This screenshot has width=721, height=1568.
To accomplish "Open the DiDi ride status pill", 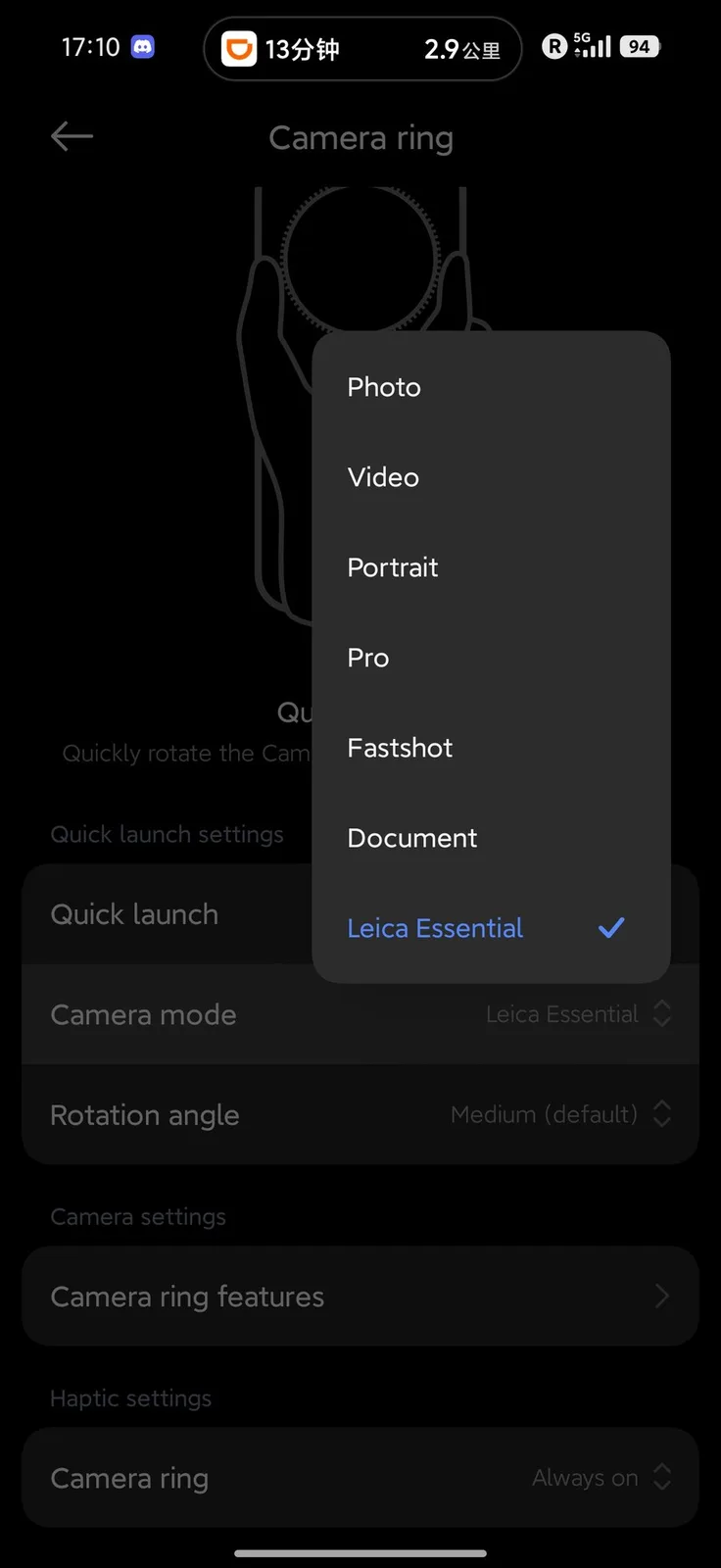I will pyautogui.click(x=361, y=49).
